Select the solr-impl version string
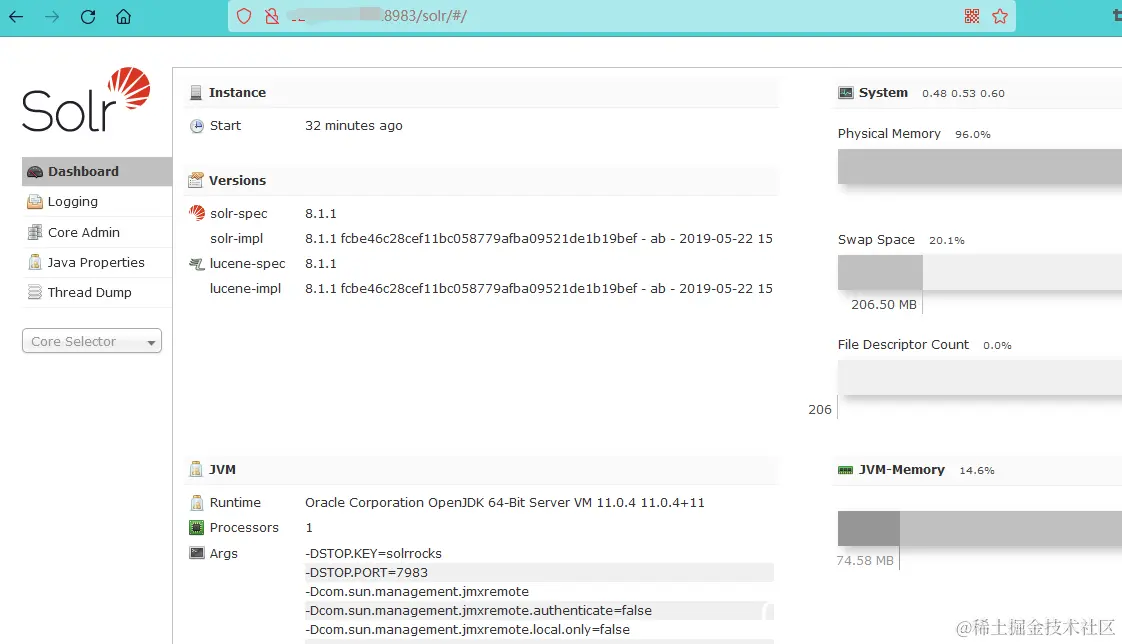 pyautogui.click(x=539, y=238)
